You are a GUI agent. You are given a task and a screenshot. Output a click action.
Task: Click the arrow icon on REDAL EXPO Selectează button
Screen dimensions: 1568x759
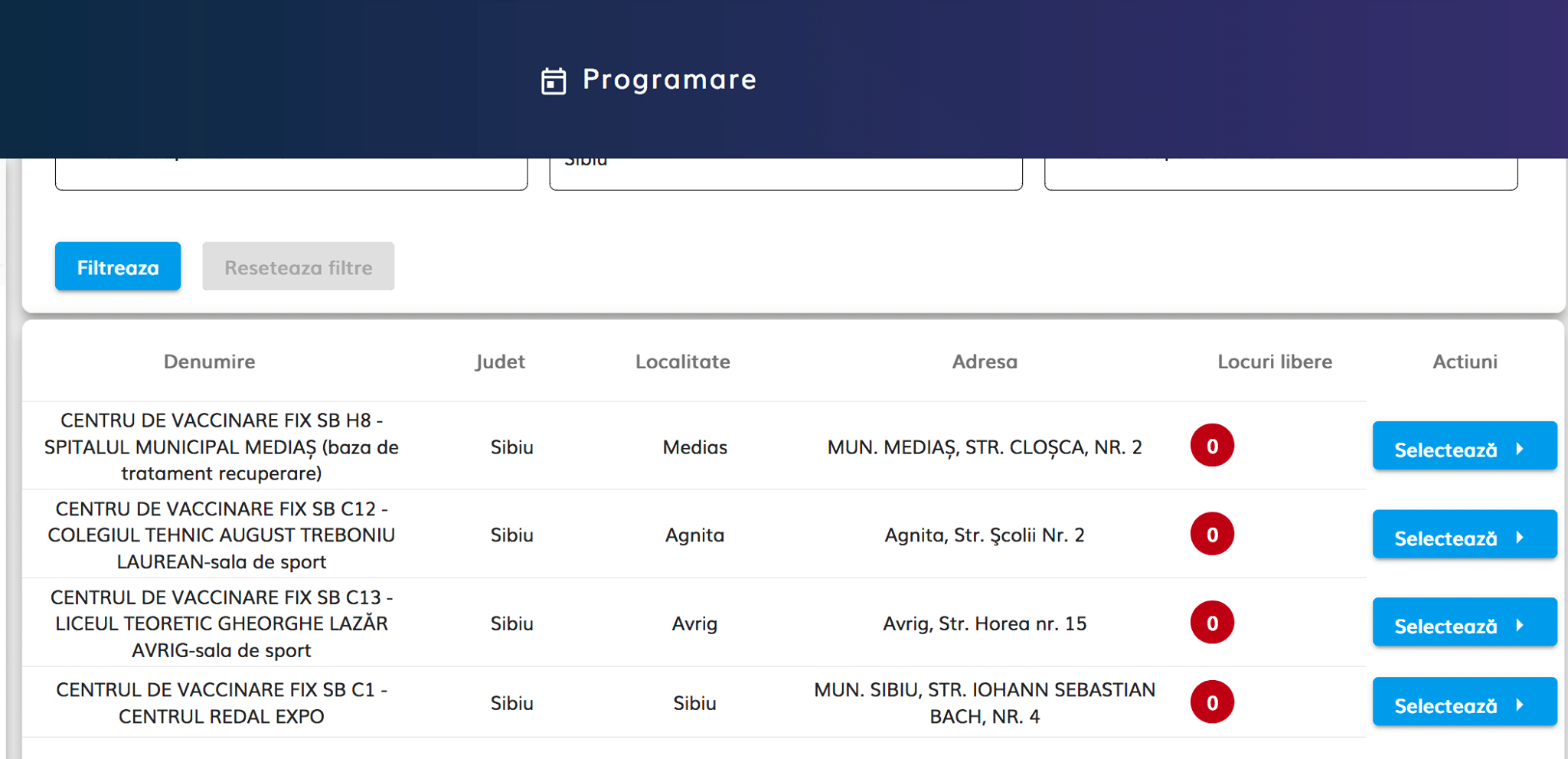pos(1521,705)
